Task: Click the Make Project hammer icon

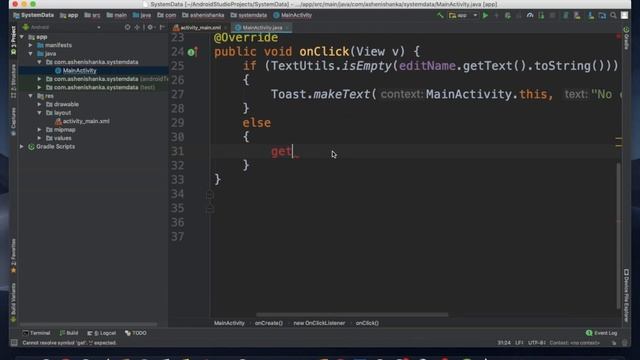Action: (x=440, y=16)
